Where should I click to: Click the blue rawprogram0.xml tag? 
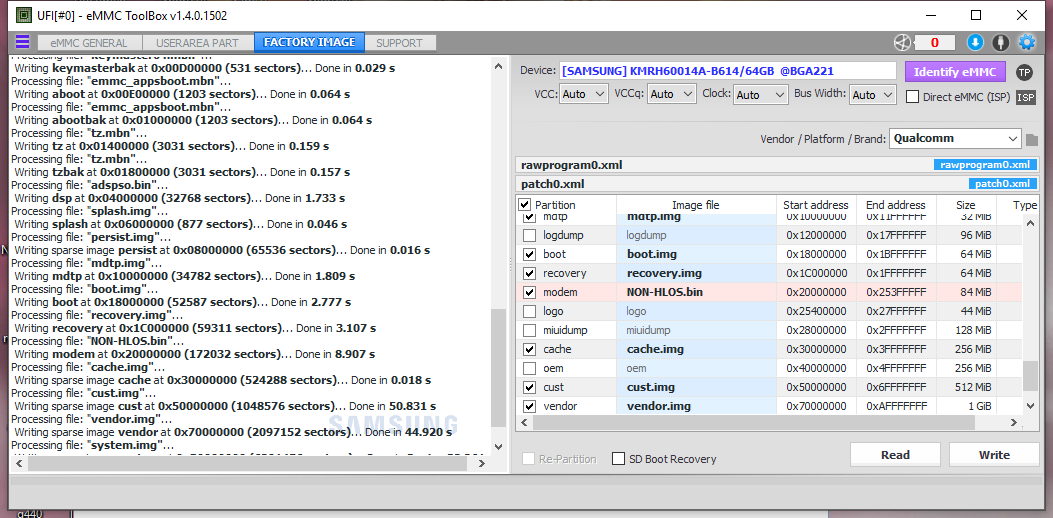(984, 165)
